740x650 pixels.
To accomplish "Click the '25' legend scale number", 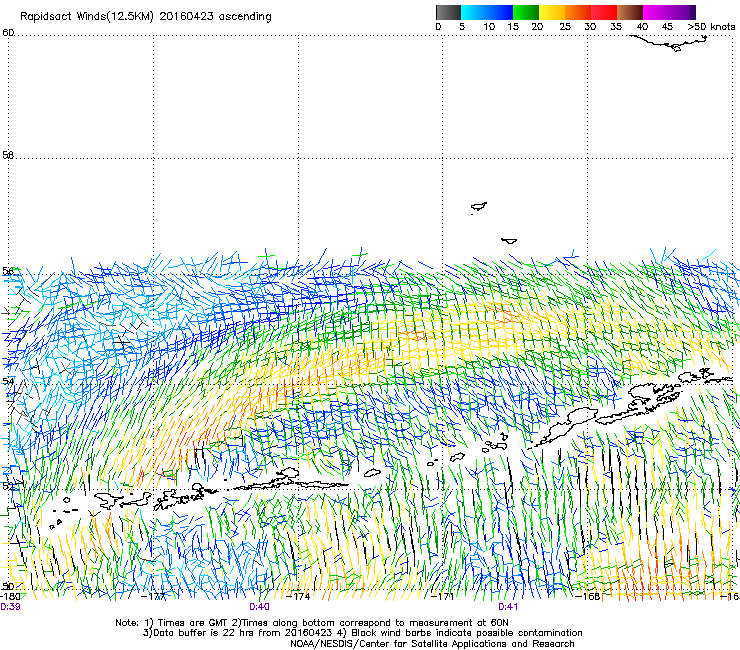I will tap(565, 27).
